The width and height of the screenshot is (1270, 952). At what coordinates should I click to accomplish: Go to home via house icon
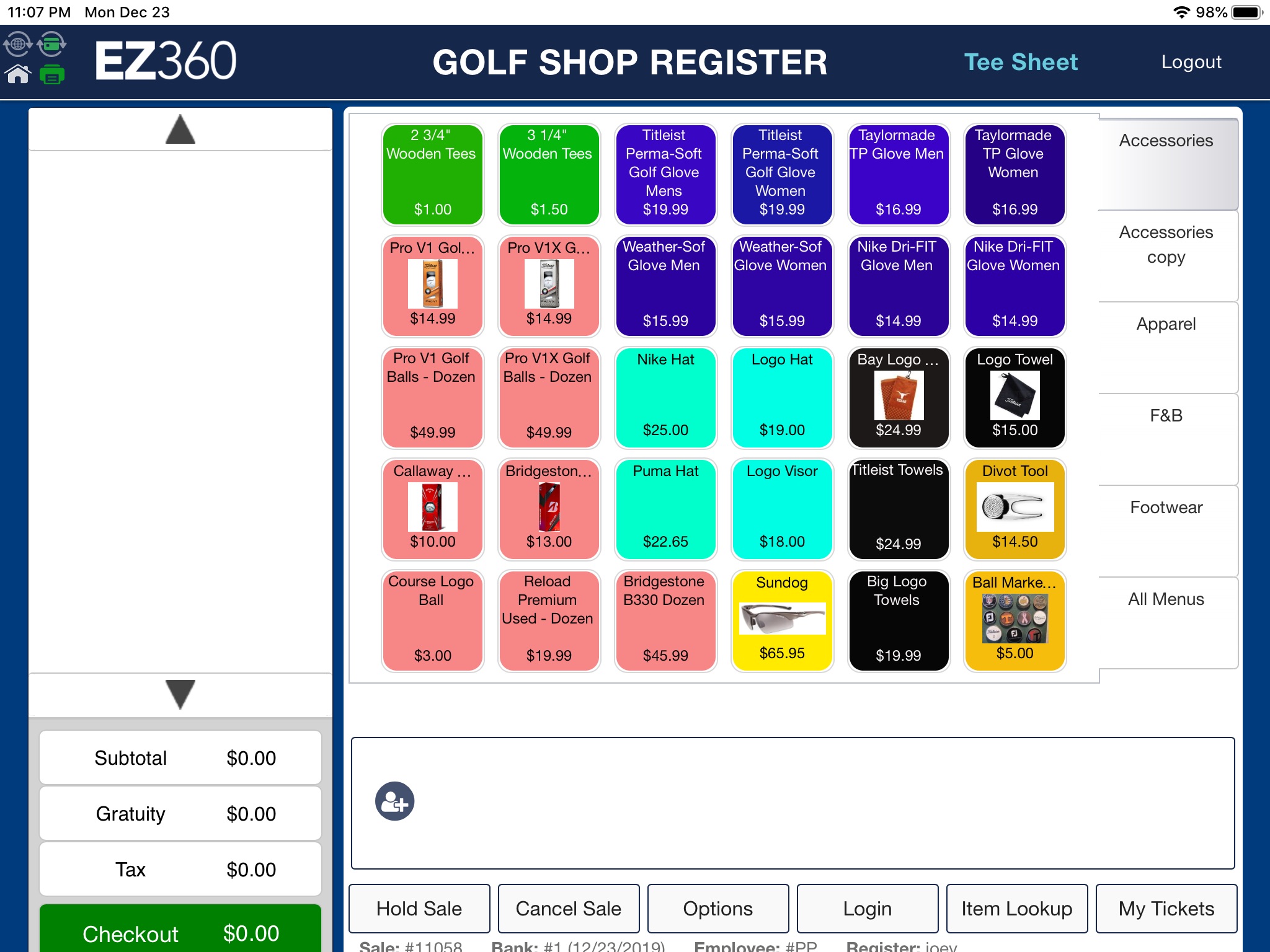point(17,74)
